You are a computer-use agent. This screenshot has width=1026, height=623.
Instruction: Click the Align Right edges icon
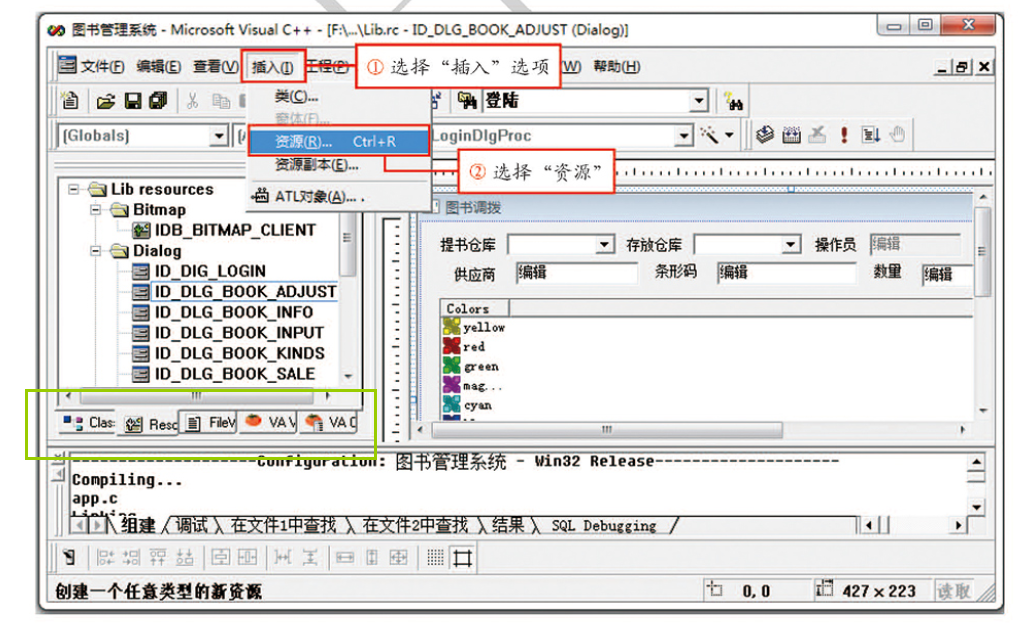point(132,558)
